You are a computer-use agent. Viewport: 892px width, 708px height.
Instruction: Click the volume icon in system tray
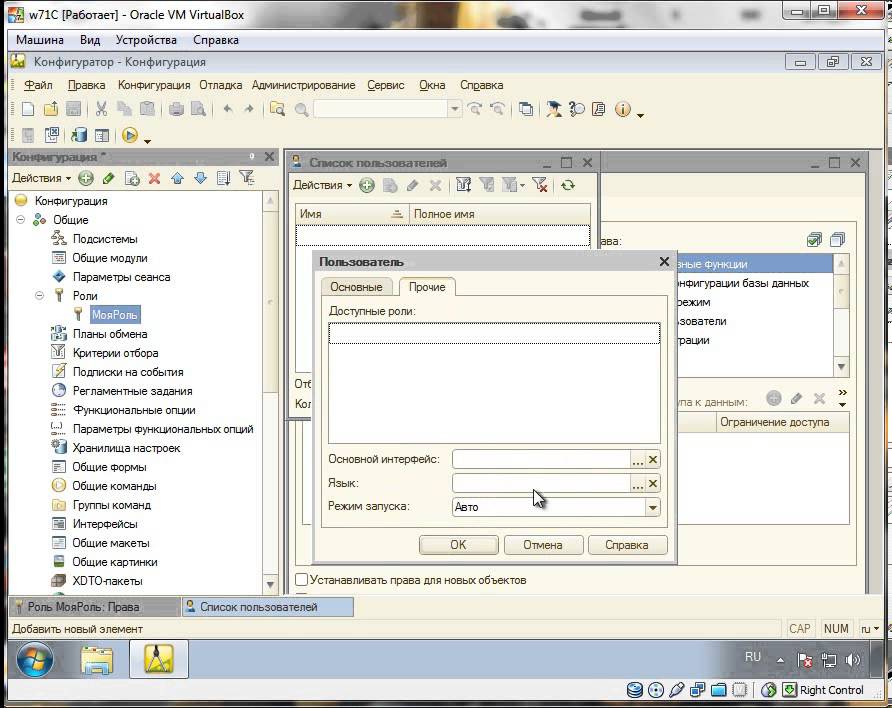pyautogui.click(x=852, y=660)
